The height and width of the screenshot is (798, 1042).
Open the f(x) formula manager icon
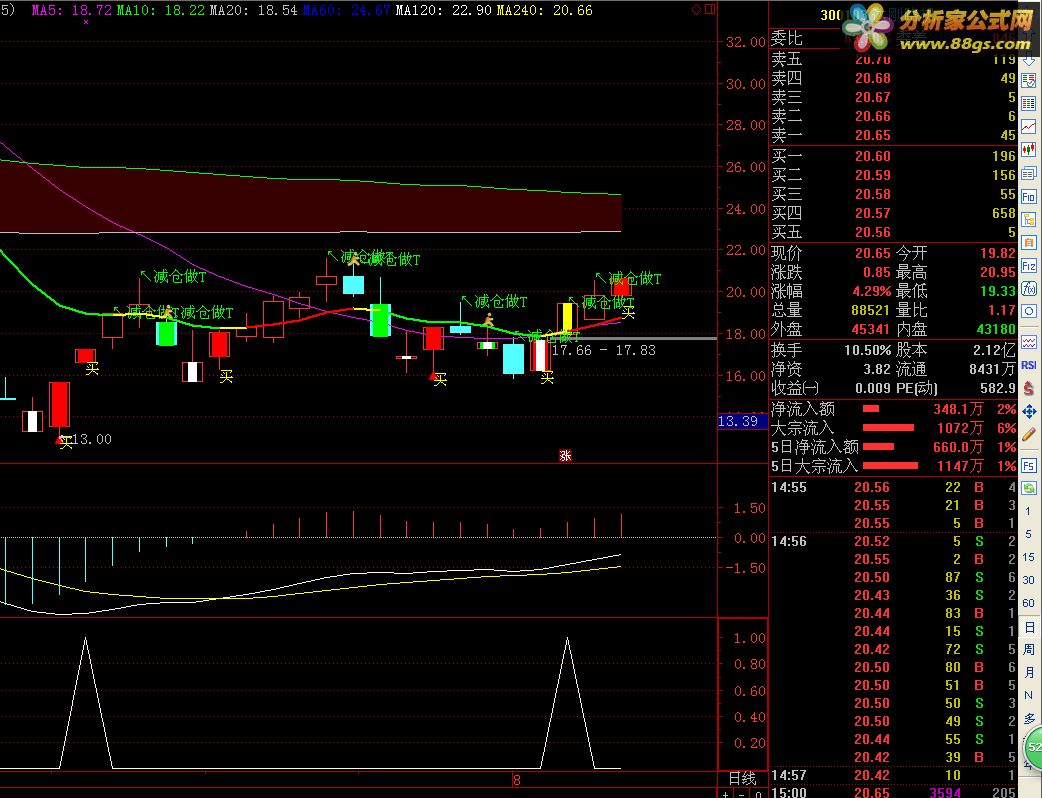click(x=1029, y=288)
